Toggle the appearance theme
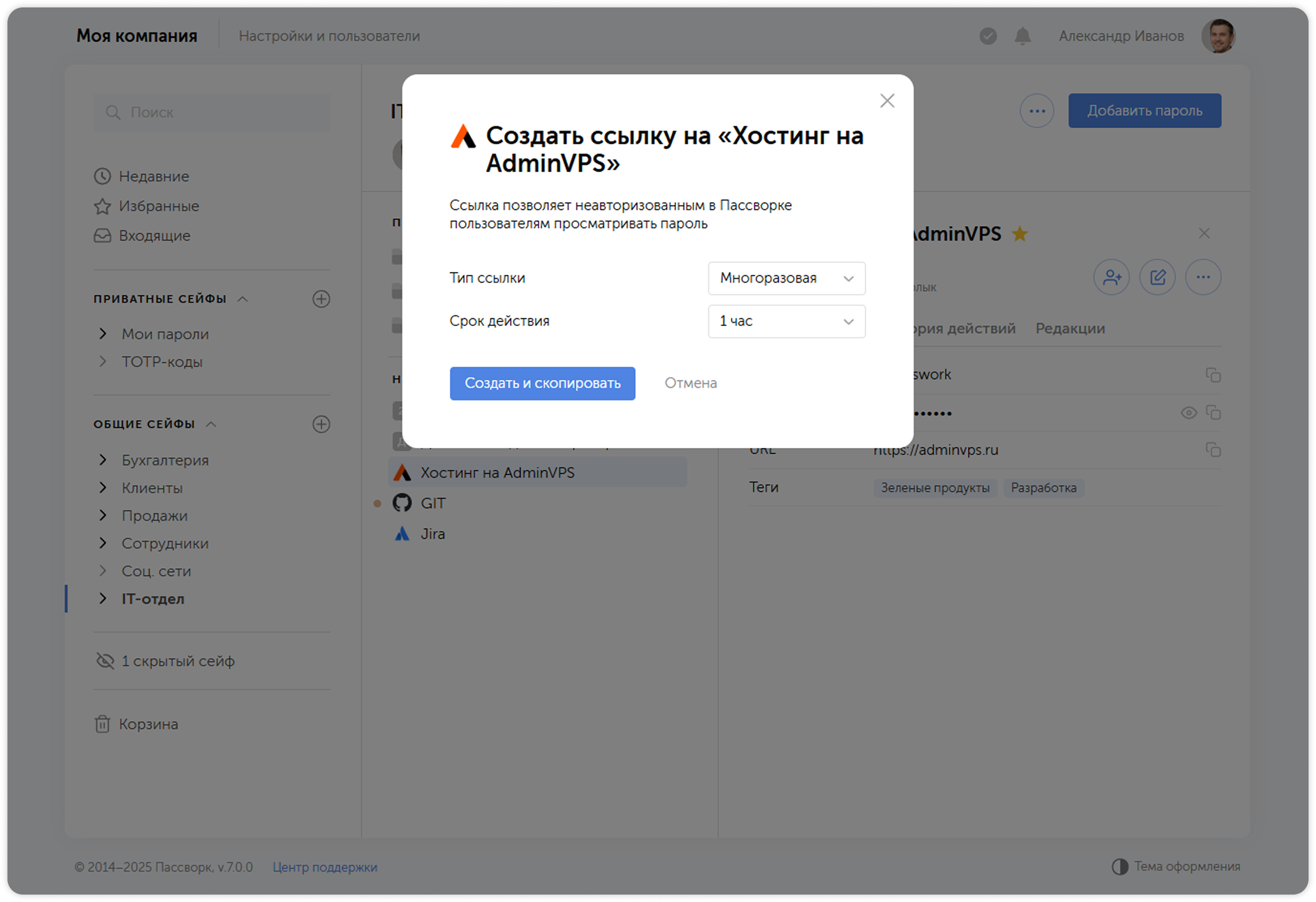Screen dimensions: 1316x902 point(1175,867)
